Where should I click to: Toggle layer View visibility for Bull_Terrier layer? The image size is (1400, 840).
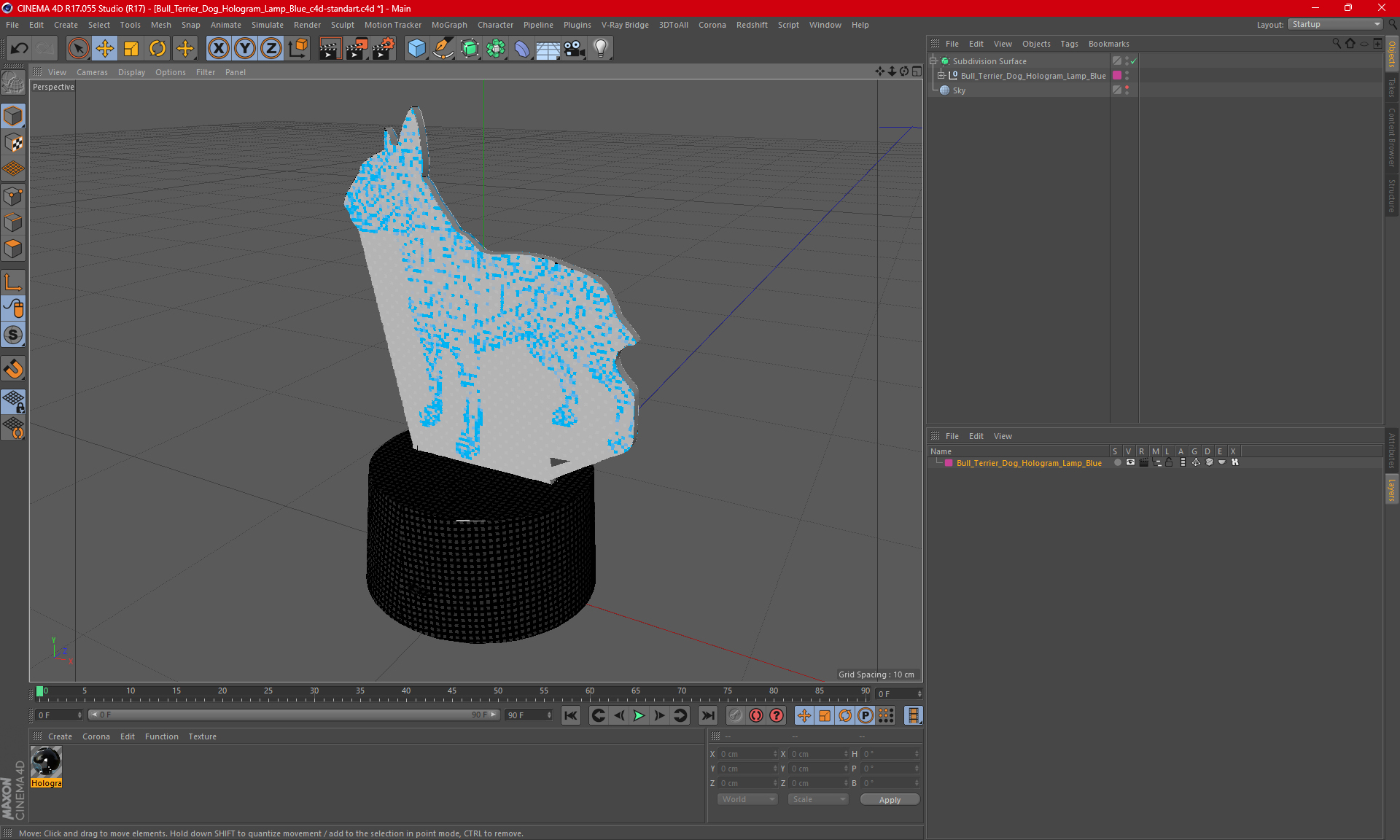[x=1130, y=462]
